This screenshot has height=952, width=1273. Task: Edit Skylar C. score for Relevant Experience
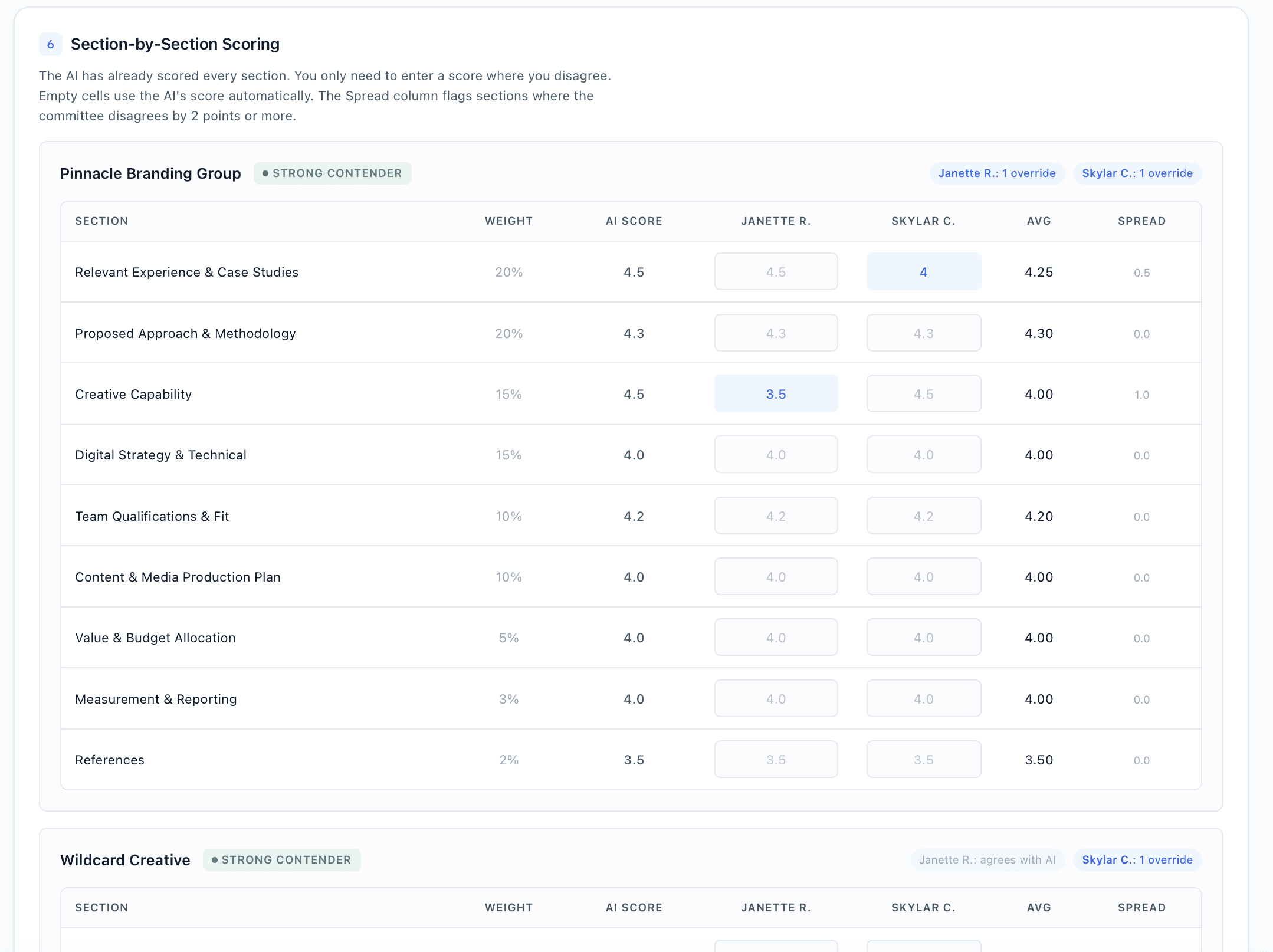coord(924,271)
